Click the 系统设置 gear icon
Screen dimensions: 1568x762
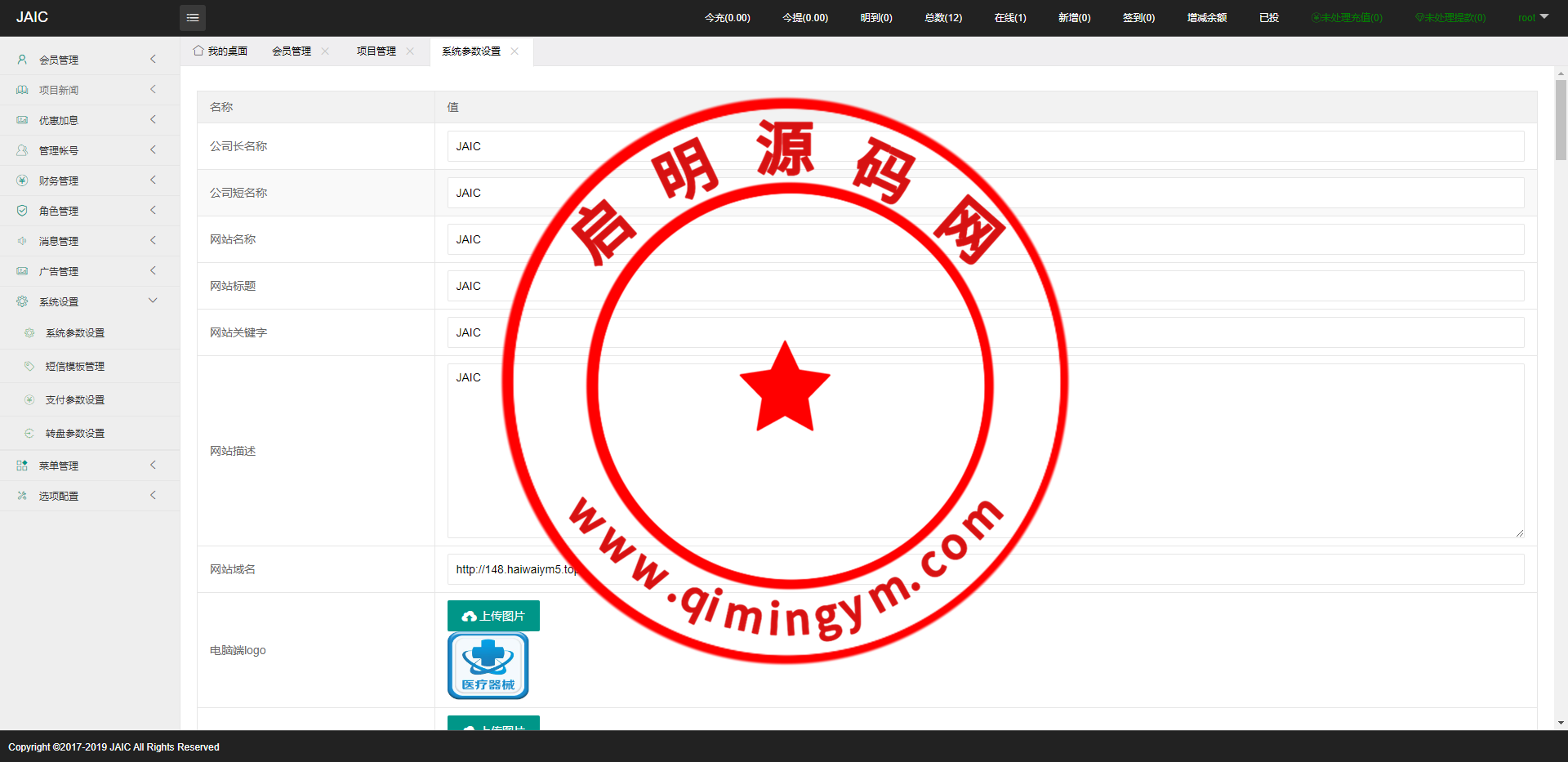pyautogui.click(x=22, y=301)
